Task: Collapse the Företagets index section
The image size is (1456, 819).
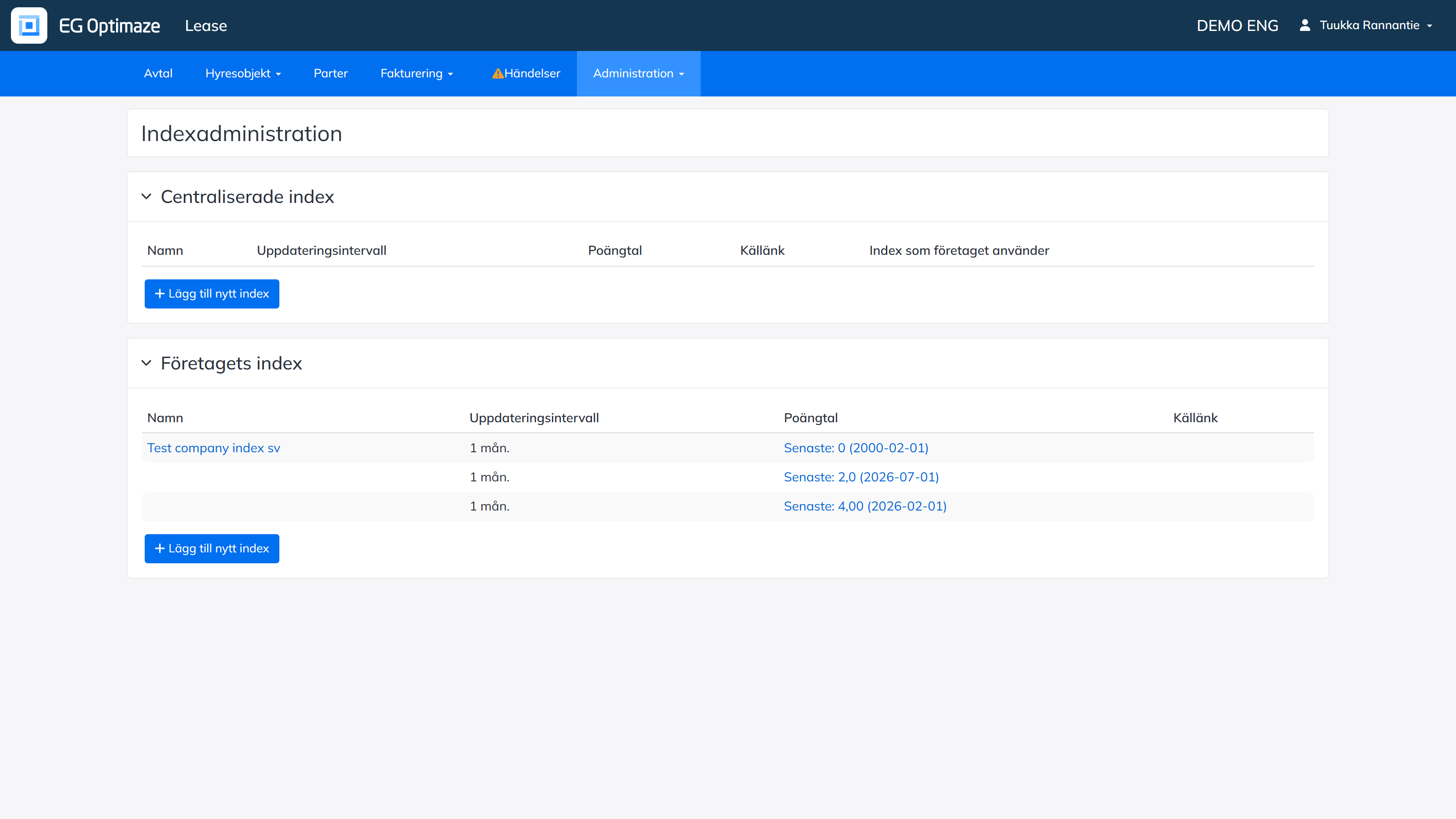Action: tap(147, 363)
